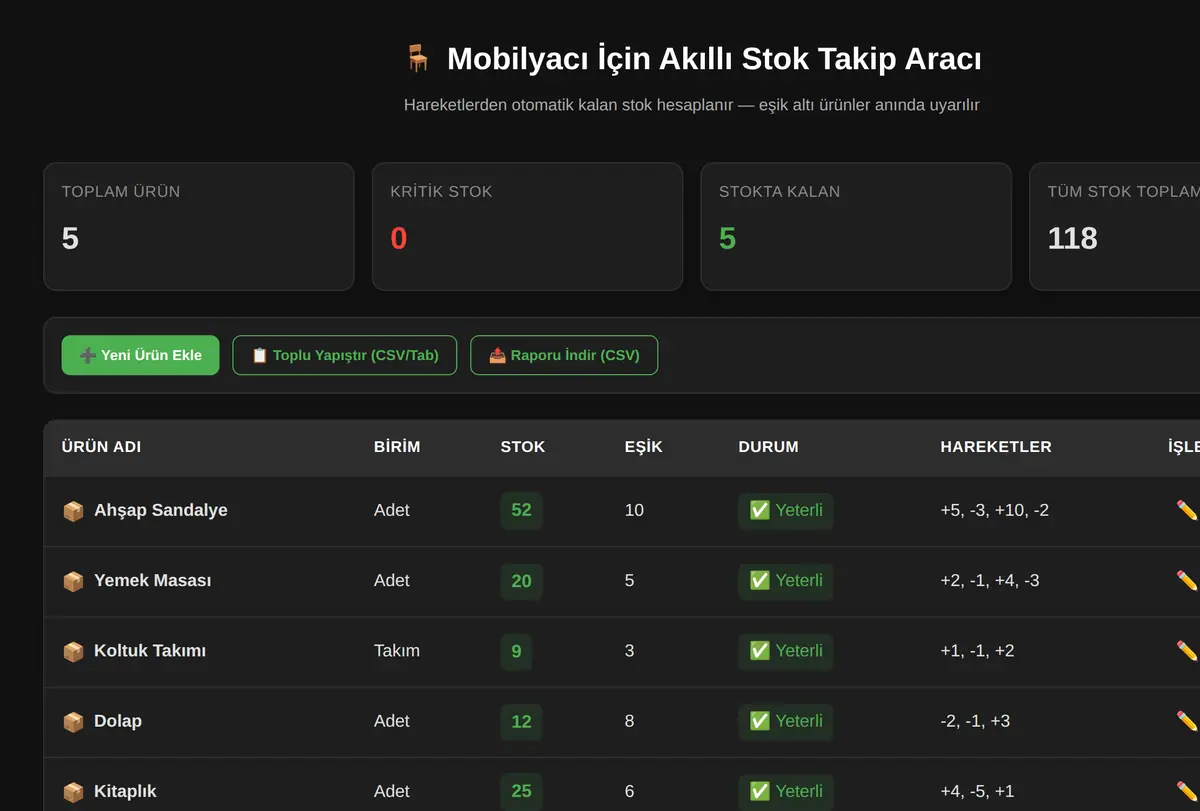
Task: Click the Takım unit cell
Action: pyautogui.click(x=397, y=650)
